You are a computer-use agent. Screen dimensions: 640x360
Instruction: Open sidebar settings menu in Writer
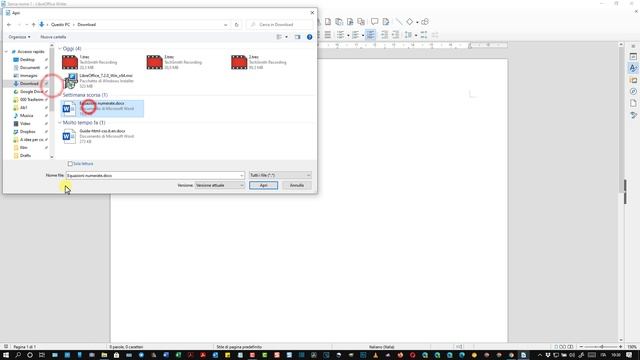[x=633, y=46]
